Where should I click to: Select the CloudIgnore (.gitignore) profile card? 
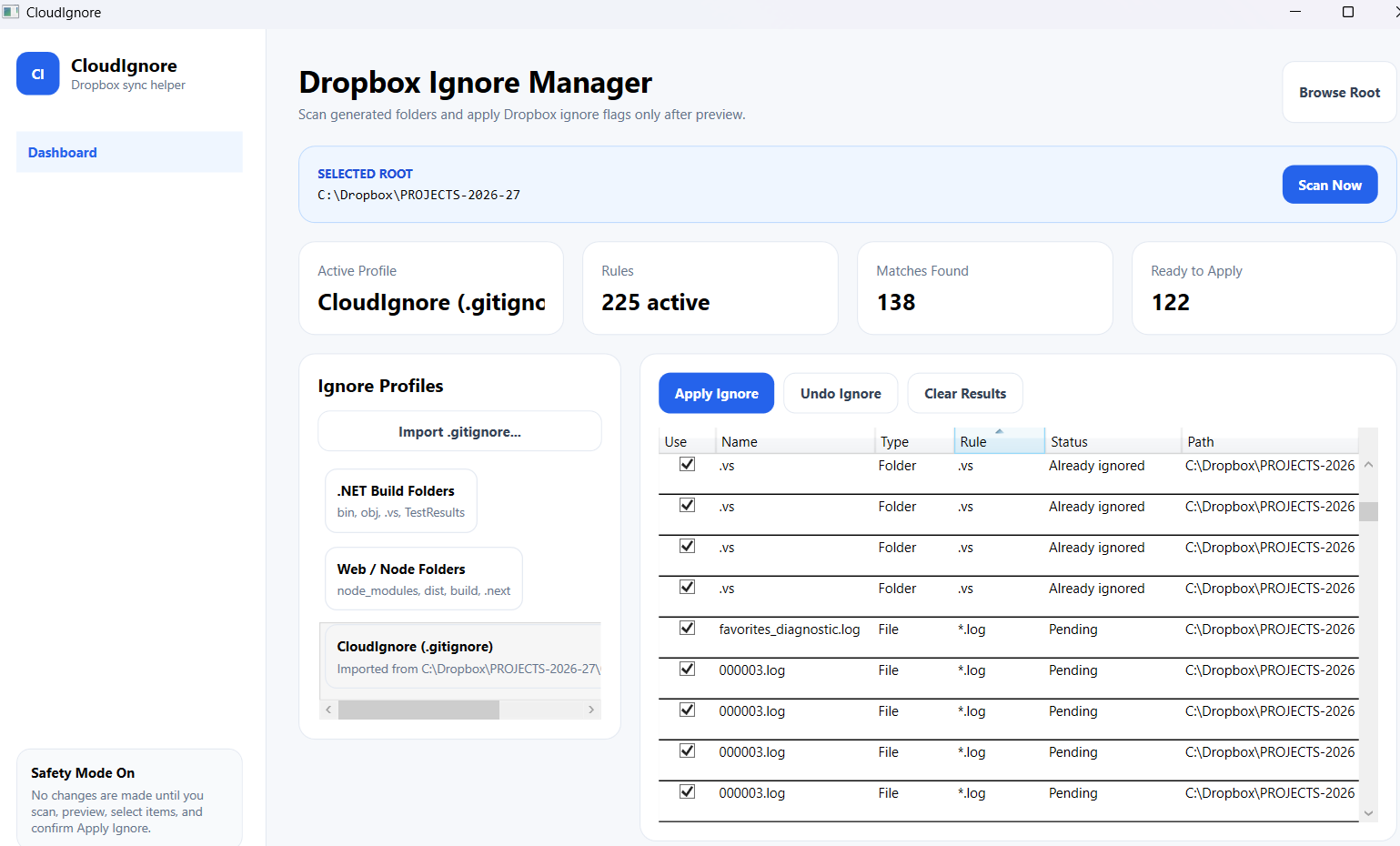tap(460, 657)
